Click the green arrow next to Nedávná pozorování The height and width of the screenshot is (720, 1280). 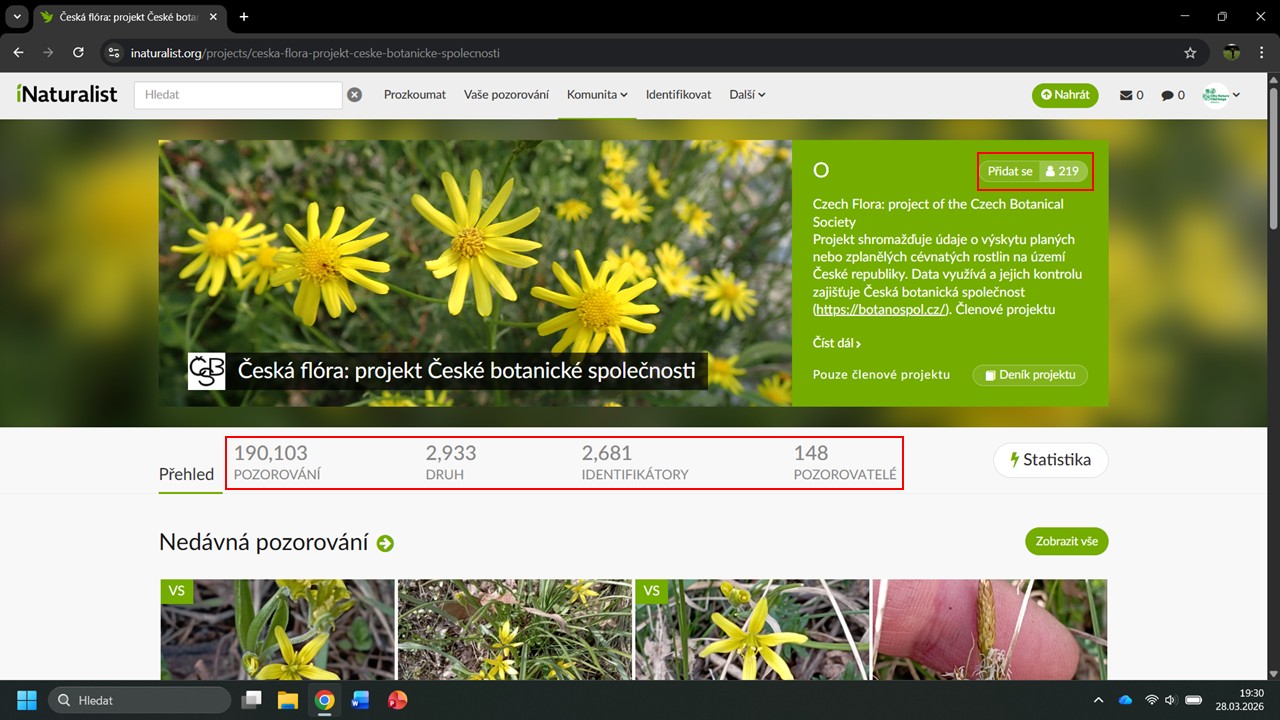(x=385, y=543)
